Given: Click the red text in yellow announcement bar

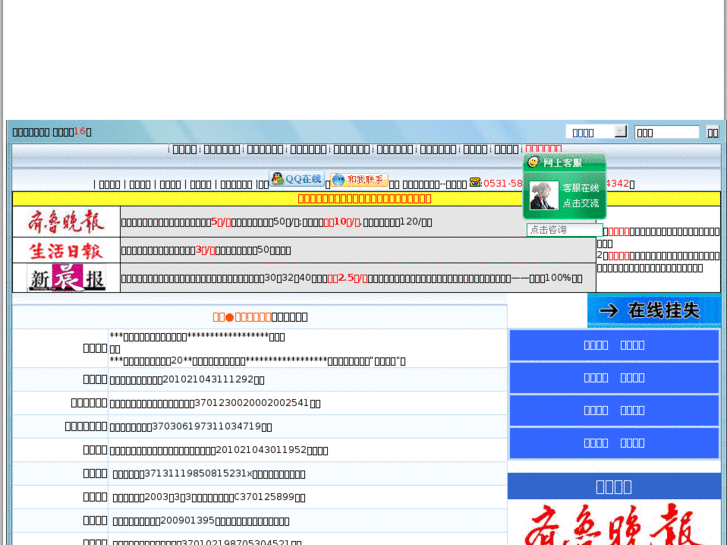Looking at the screenshot, I should [x=364, y=199].
